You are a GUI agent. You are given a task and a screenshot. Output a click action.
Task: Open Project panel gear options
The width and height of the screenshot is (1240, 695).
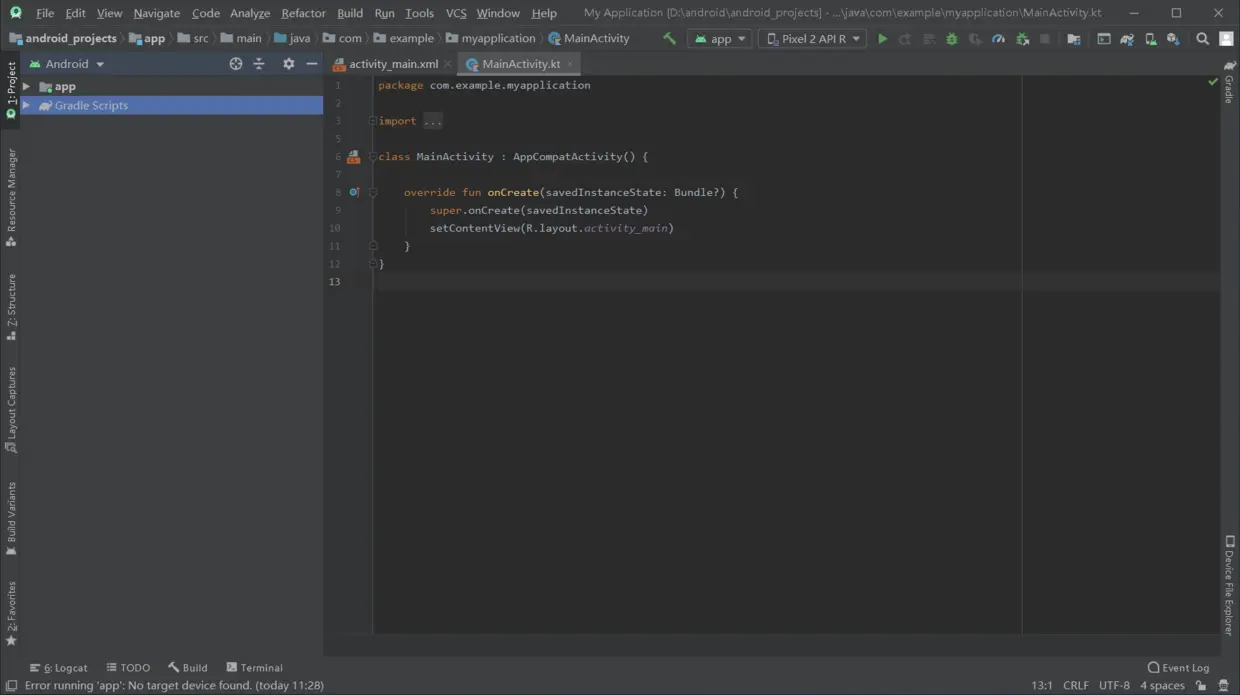(x=288, y=64)
